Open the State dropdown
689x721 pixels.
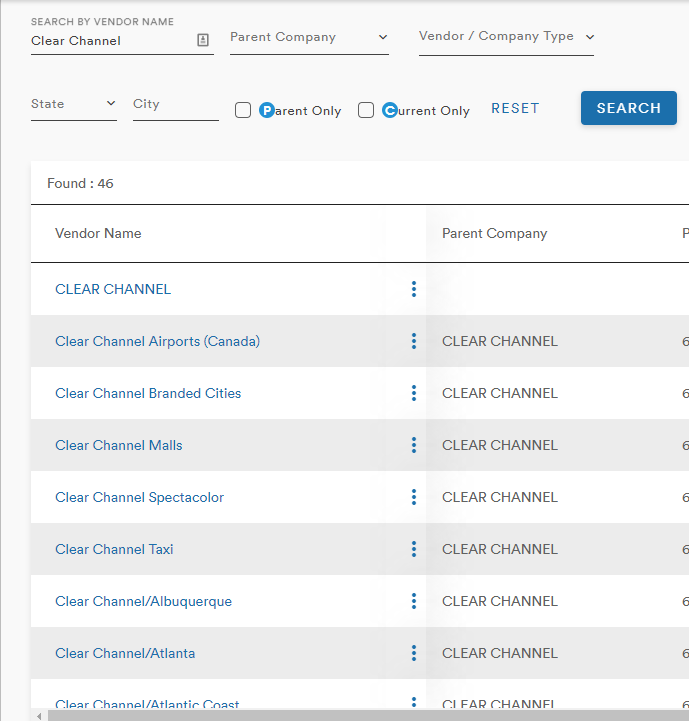click(x=74, y=104)
